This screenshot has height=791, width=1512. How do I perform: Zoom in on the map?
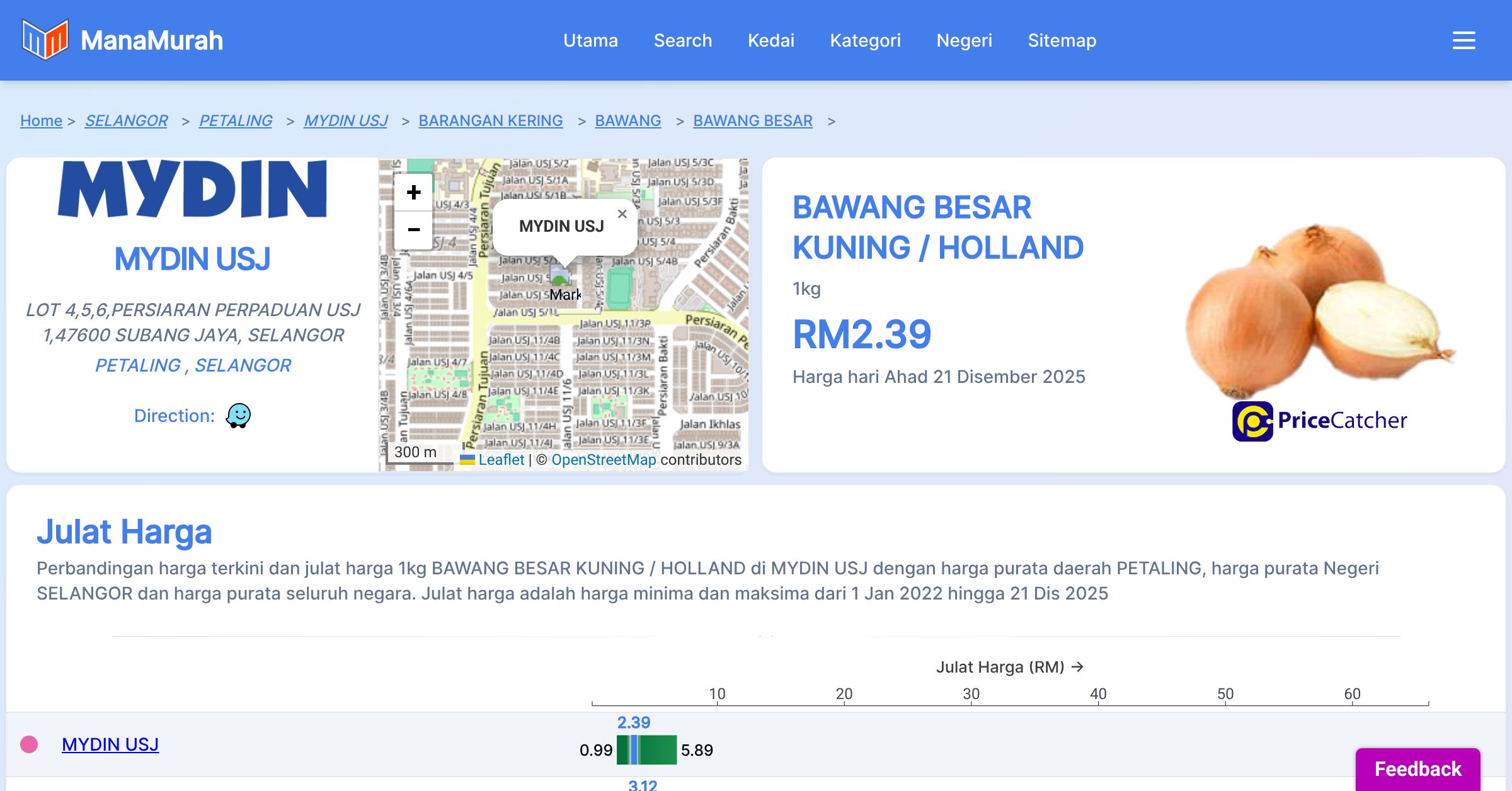413,192
